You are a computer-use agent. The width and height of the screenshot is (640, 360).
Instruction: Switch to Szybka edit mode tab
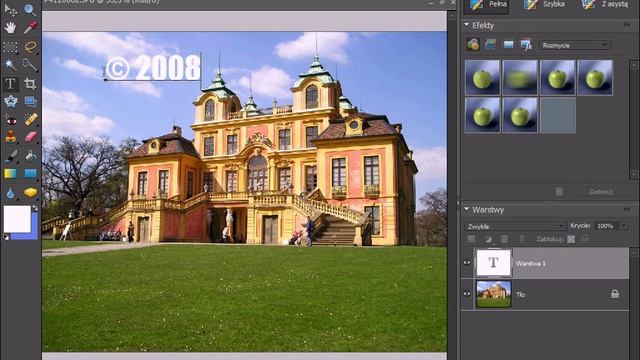544,4
